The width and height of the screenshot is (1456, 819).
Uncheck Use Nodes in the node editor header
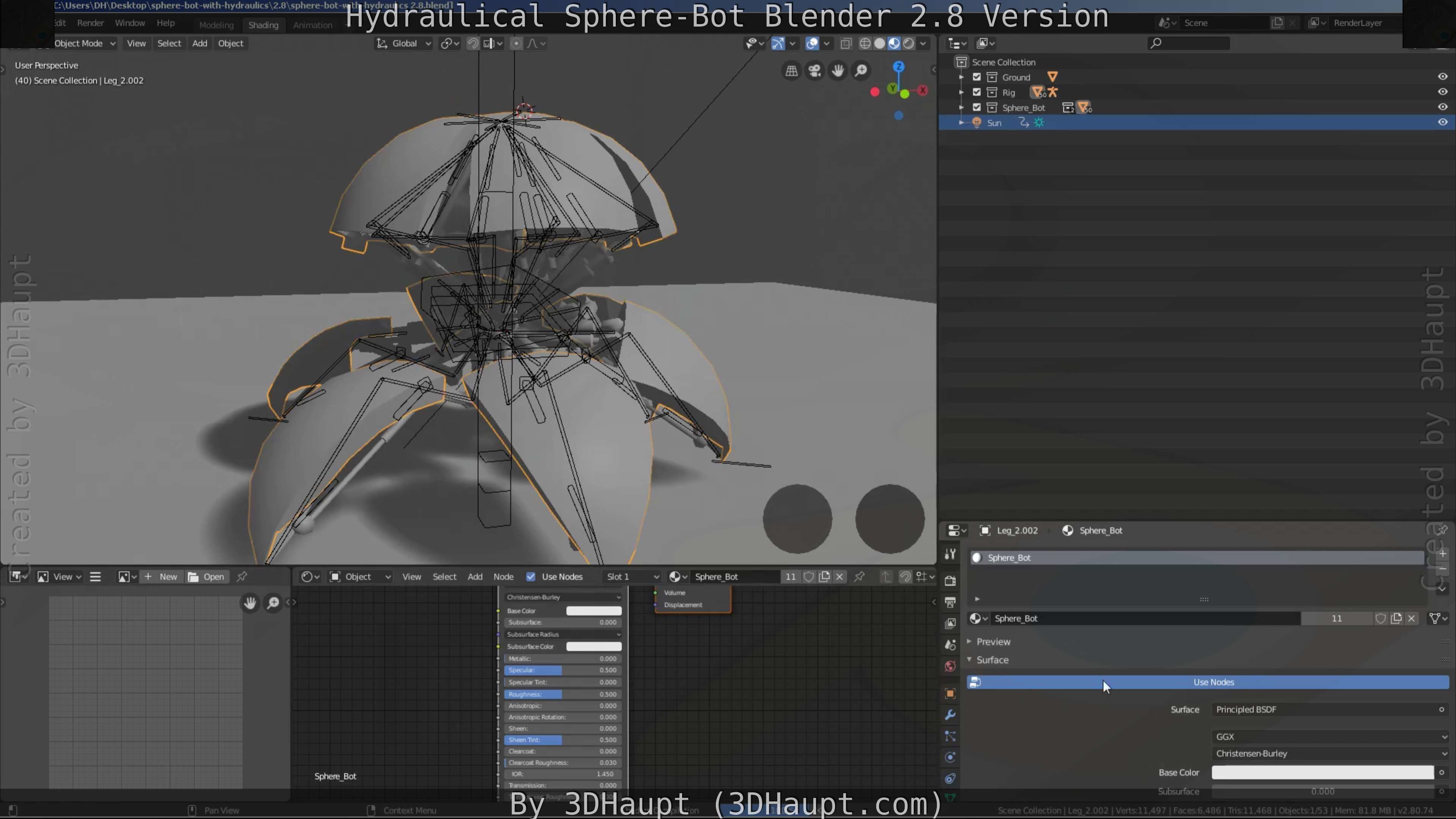(531, 577)
